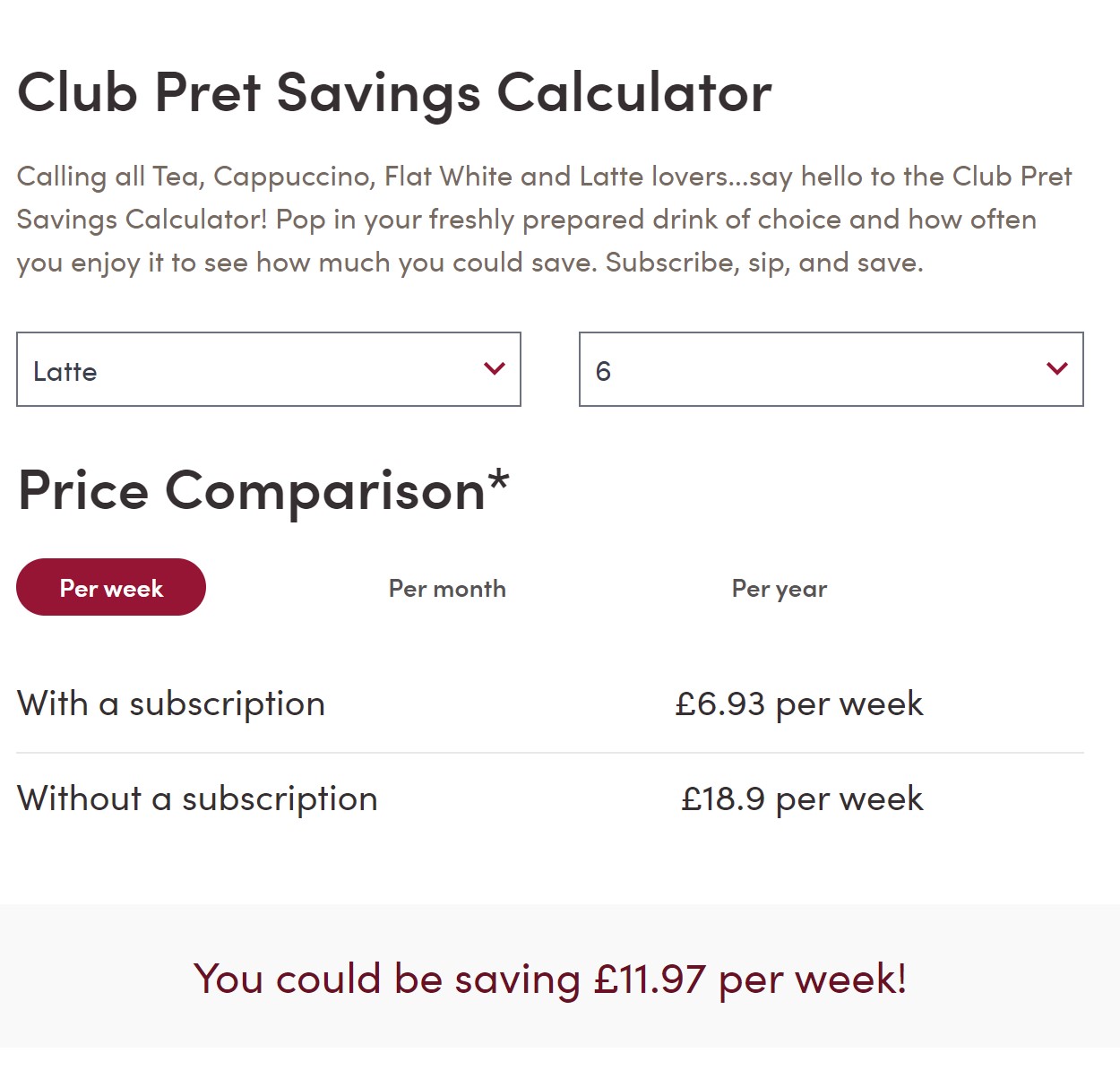The height and width of the screenshot is (1070, 1120).
Task: Click the £6.93 per week price
Action: (x=798, y=704)
